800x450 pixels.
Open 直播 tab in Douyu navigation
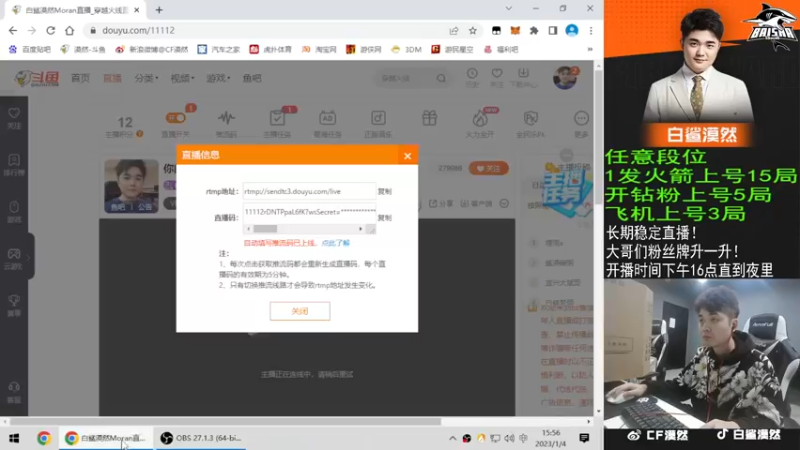(112, 78)
